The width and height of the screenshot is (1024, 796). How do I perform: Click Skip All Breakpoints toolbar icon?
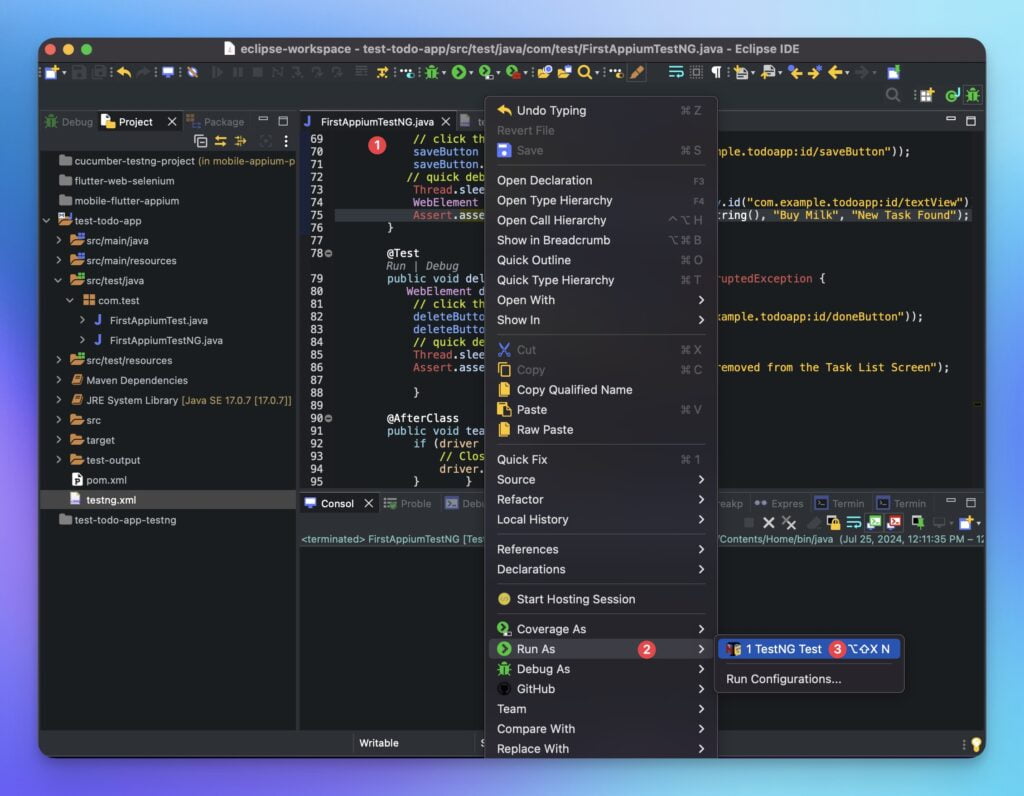(x=193, y=72)
